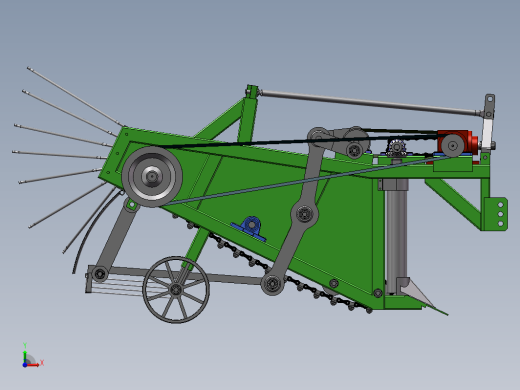The image size is (520, 390).
Task: Select the small chain sprocket near gearbox
Action: (396, 147)
